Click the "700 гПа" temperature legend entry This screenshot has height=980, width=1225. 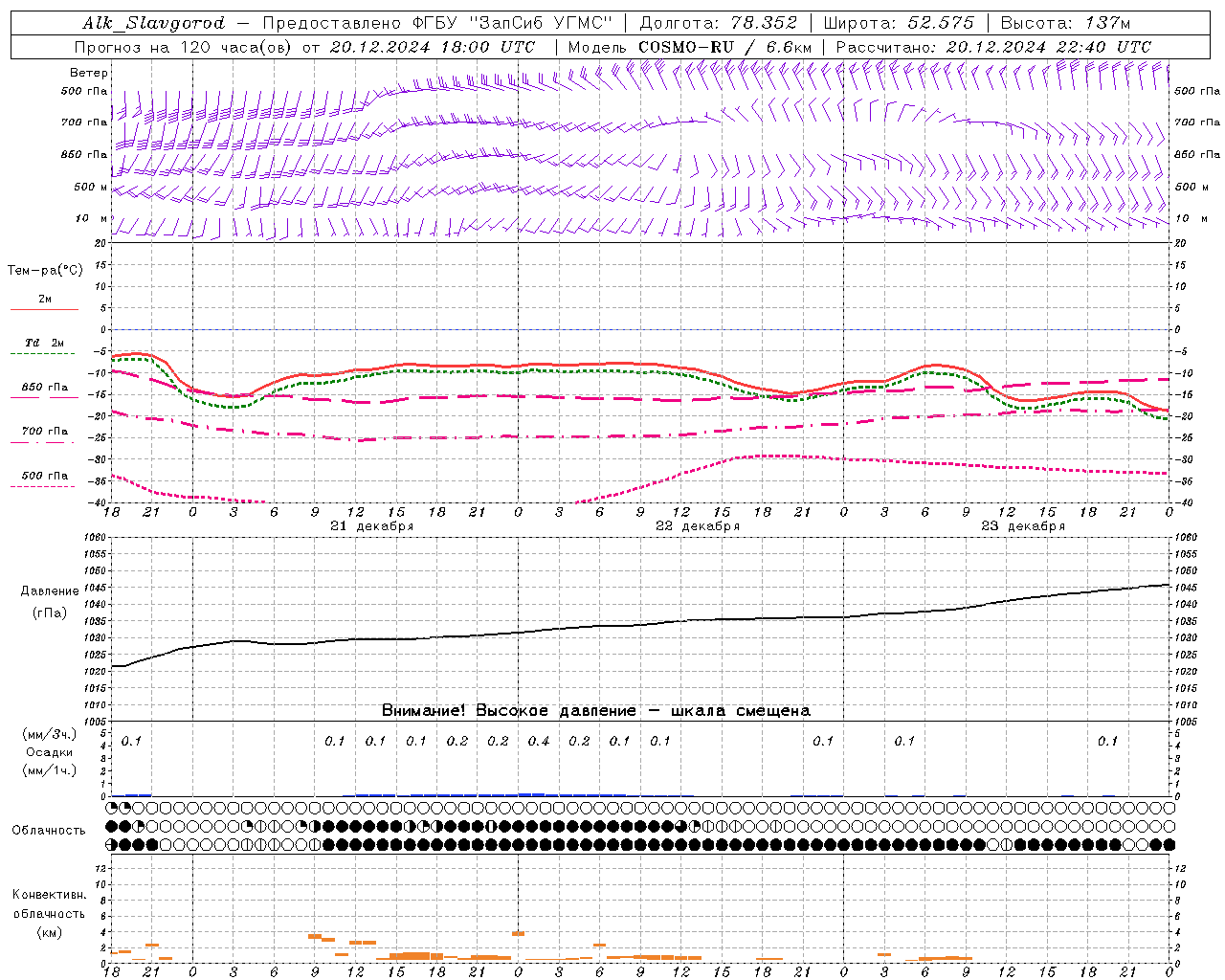click(44, 436)
